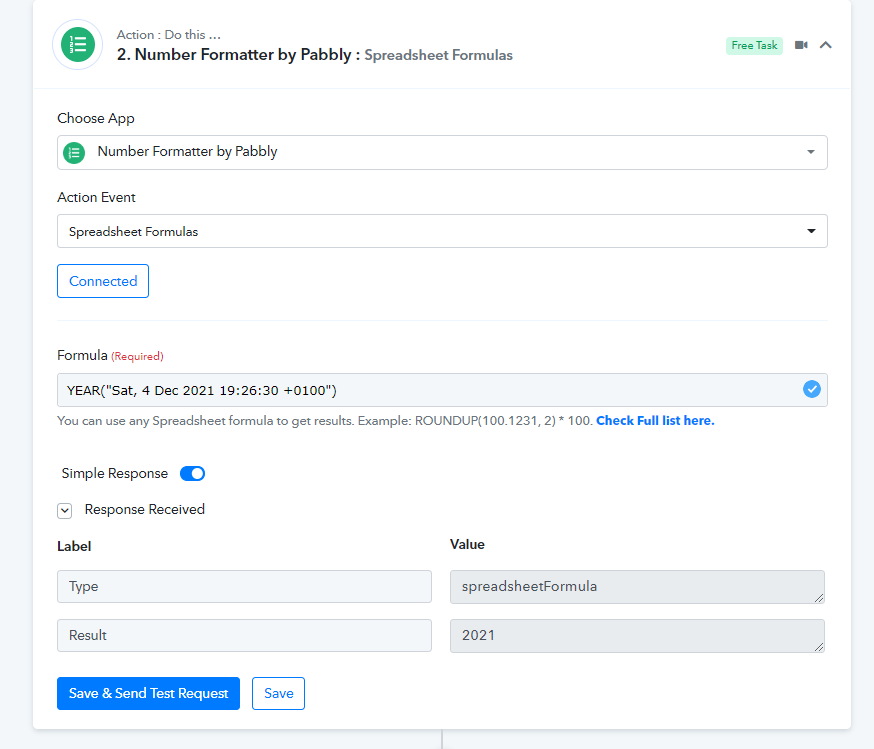Click the dropdown arrow of Choose App
874x749 pixels.
811,152
